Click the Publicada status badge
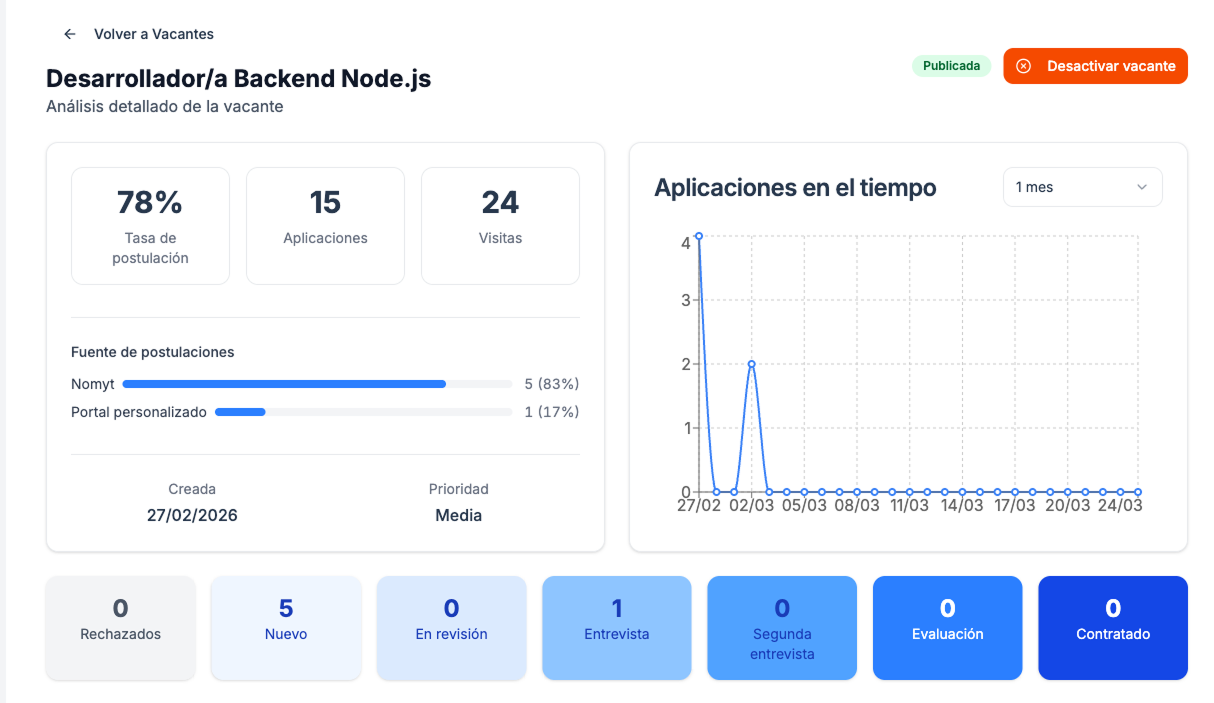This screenshot has width=1214, height=703. [950, 65]
